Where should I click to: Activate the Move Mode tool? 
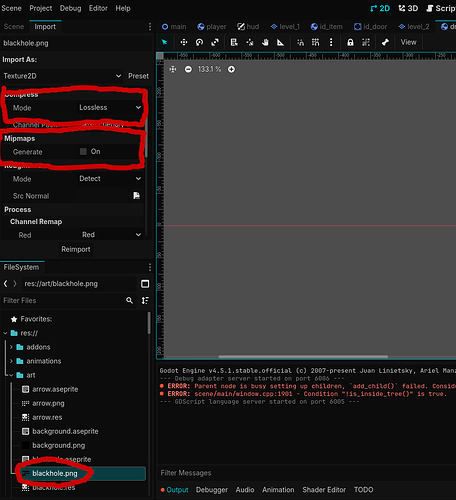(x=184, y=42)
